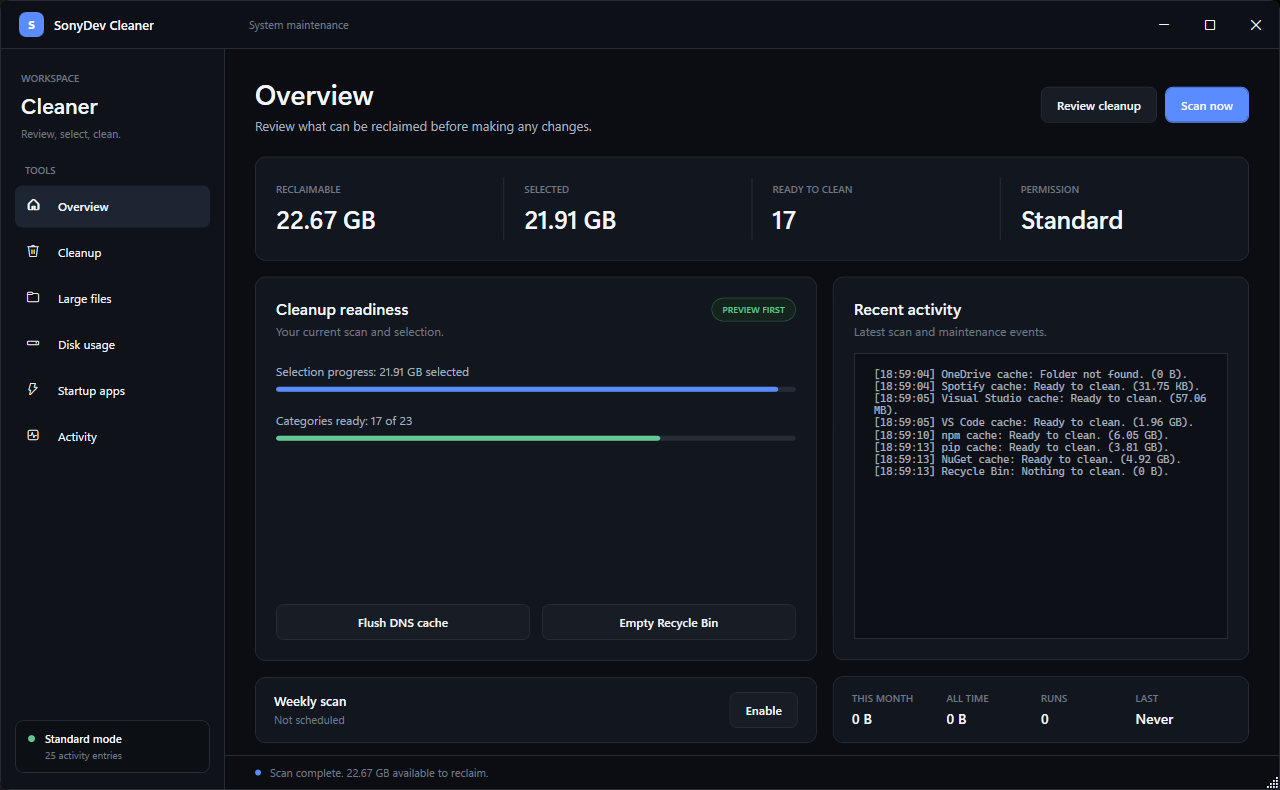Click the Ready to clean count 17
This screenshot has width=1280, height=790.
[x=784, y=220]
